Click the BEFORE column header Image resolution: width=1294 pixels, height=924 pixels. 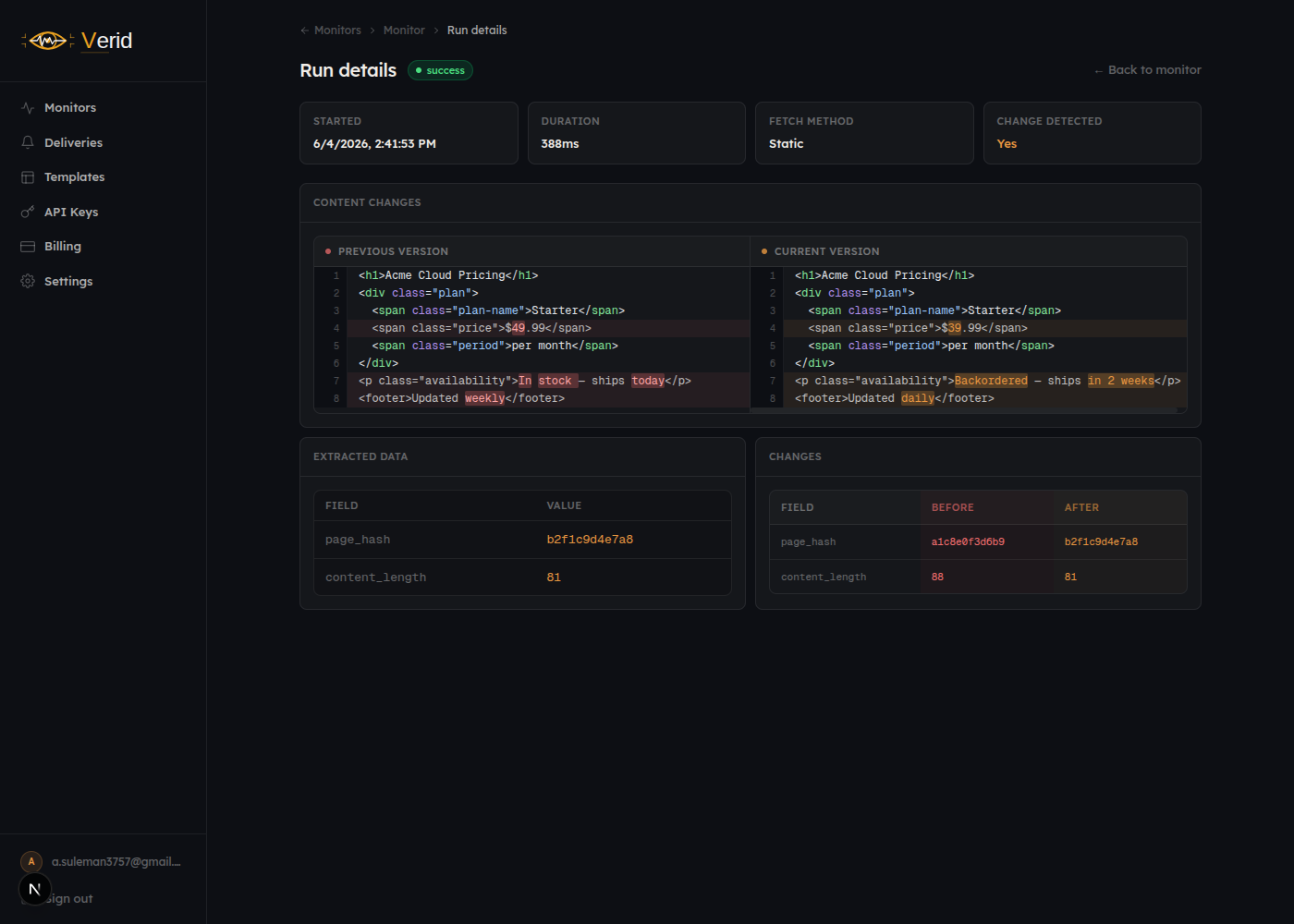953,507
